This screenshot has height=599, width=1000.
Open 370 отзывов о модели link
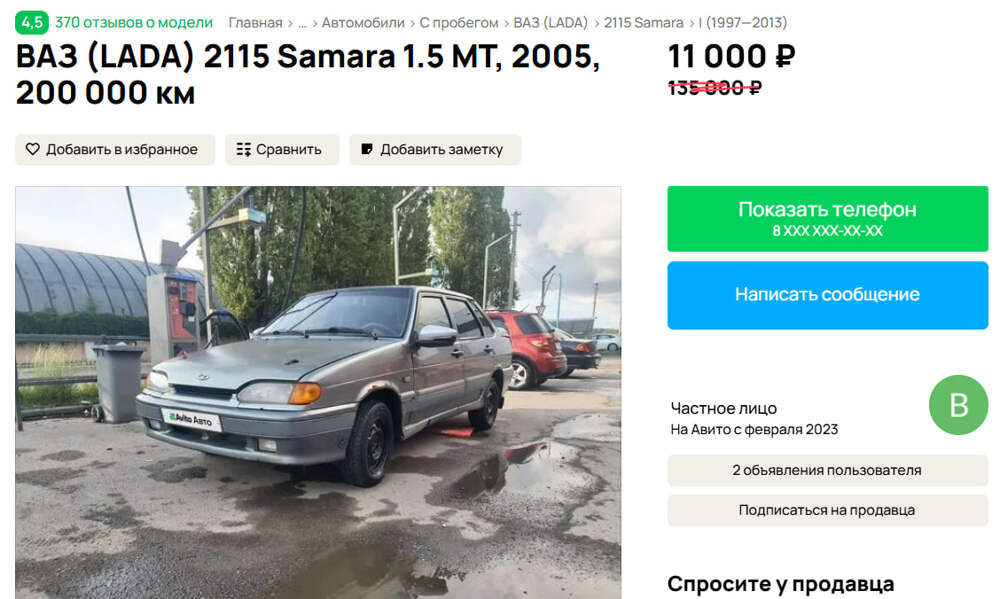(x=134, y=22)
